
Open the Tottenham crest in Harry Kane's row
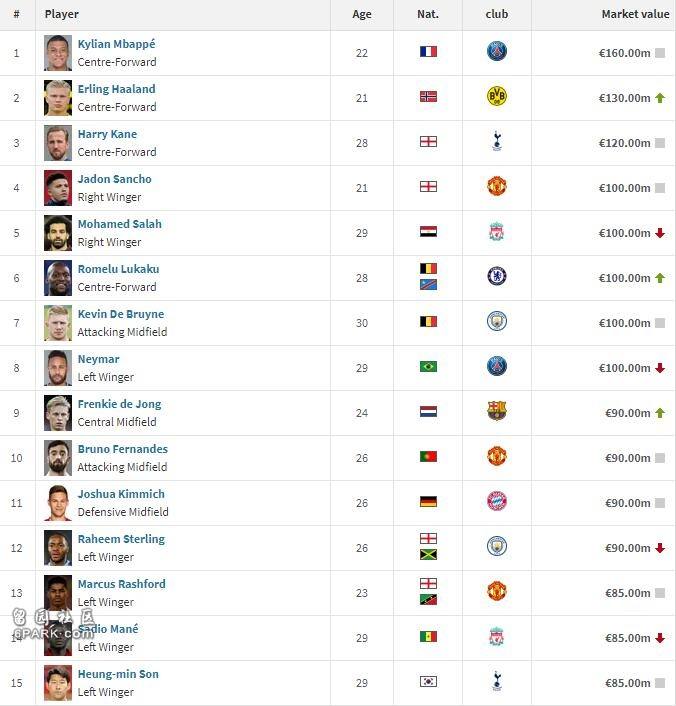coord(497,141)
